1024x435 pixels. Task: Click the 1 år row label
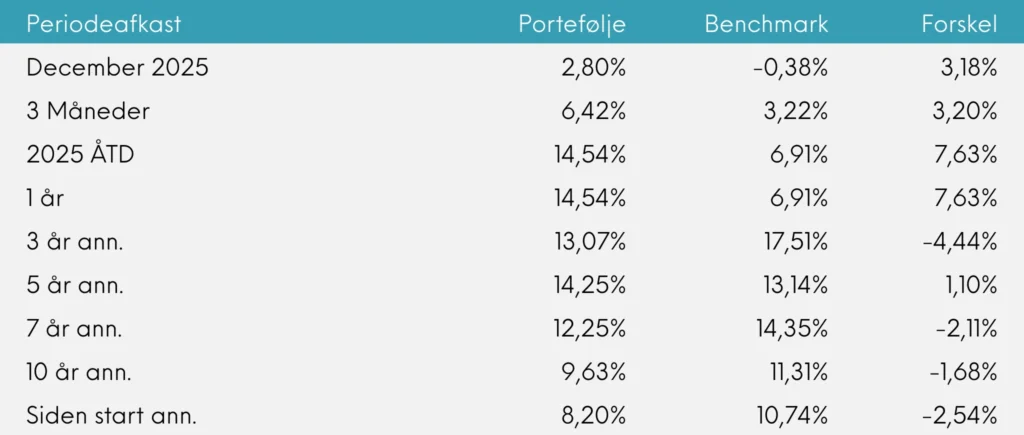(46, 198)
